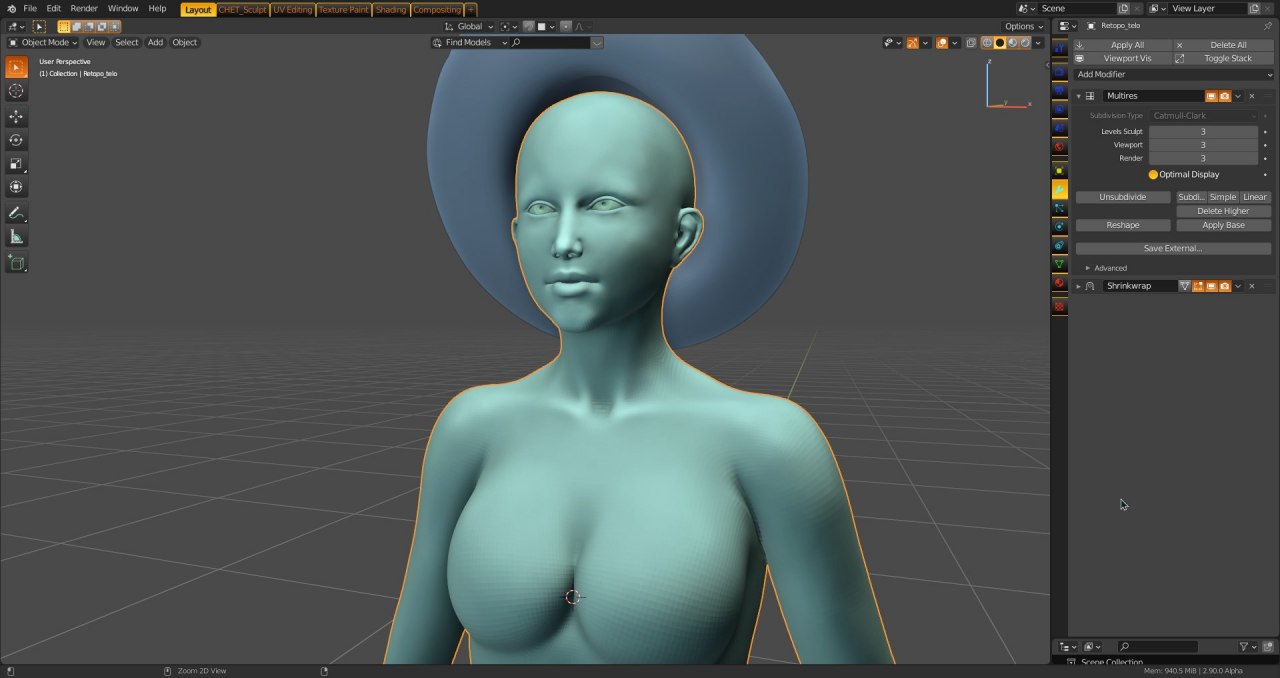Switch to the UV Editing workspace tab

(x=293, y=10)
